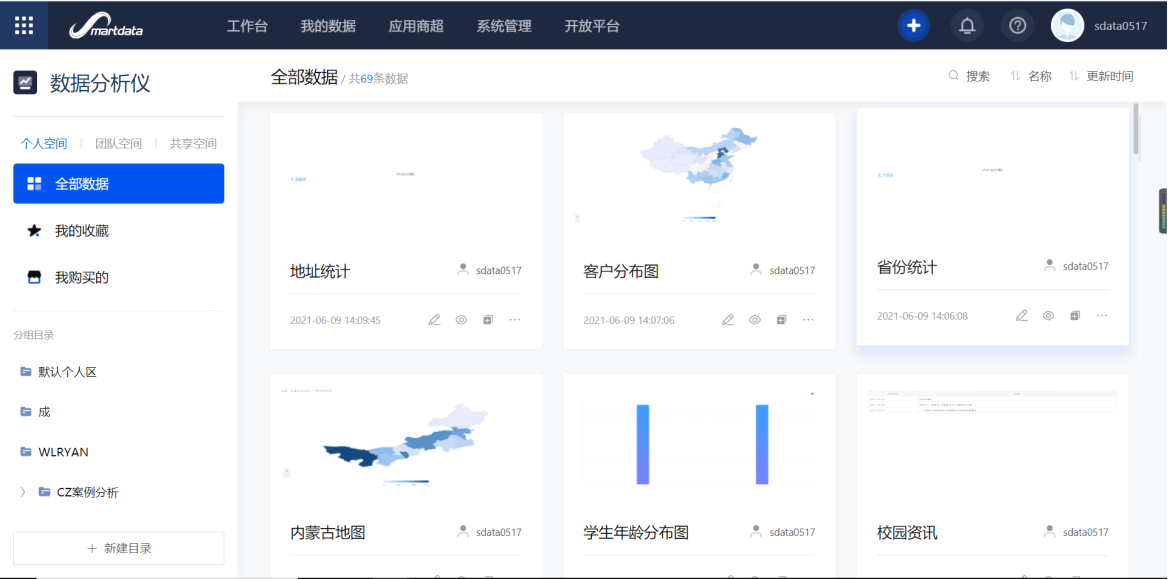Screen dimensions: 1168x579
Task: Go to 我的收藏
Action: pyautogui.click(x=82, y=231)
